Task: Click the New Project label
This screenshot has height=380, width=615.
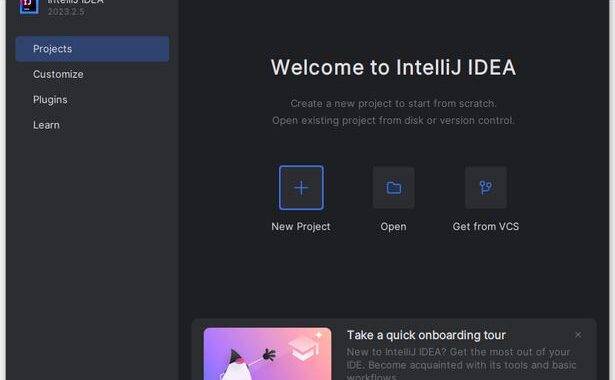Action: (x=301, y=226)
